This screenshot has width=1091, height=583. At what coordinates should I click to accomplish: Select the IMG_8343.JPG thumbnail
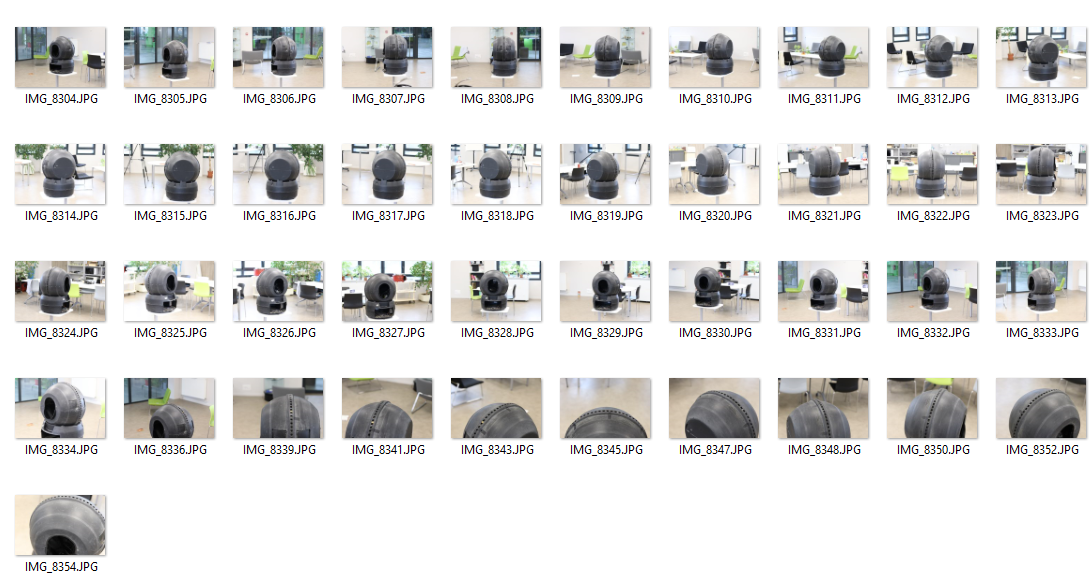tap(496, 408)
